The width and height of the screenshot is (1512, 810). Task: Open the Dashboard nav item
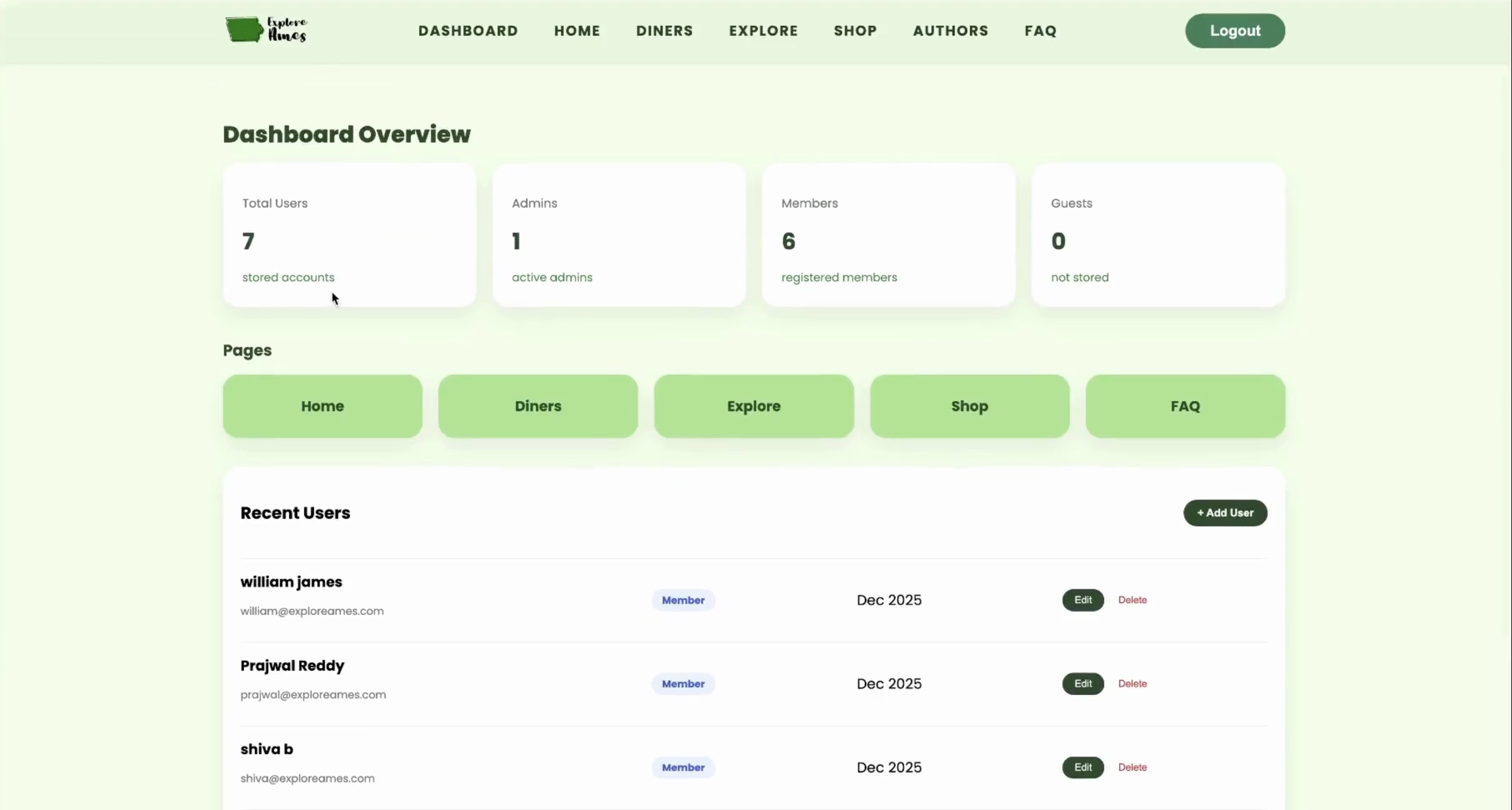coord(468,31)
